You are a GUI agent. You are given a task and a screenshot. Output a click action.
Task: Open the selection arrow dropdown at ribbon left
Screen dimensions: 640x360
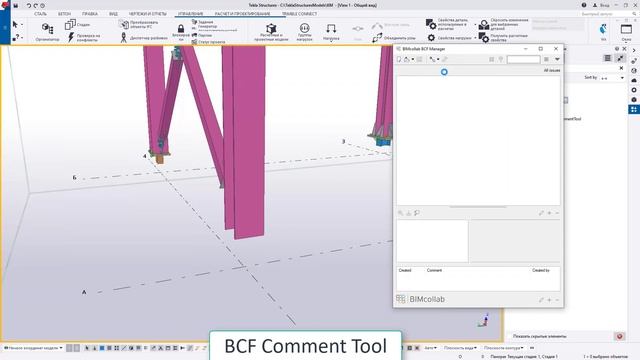(22, 25)
